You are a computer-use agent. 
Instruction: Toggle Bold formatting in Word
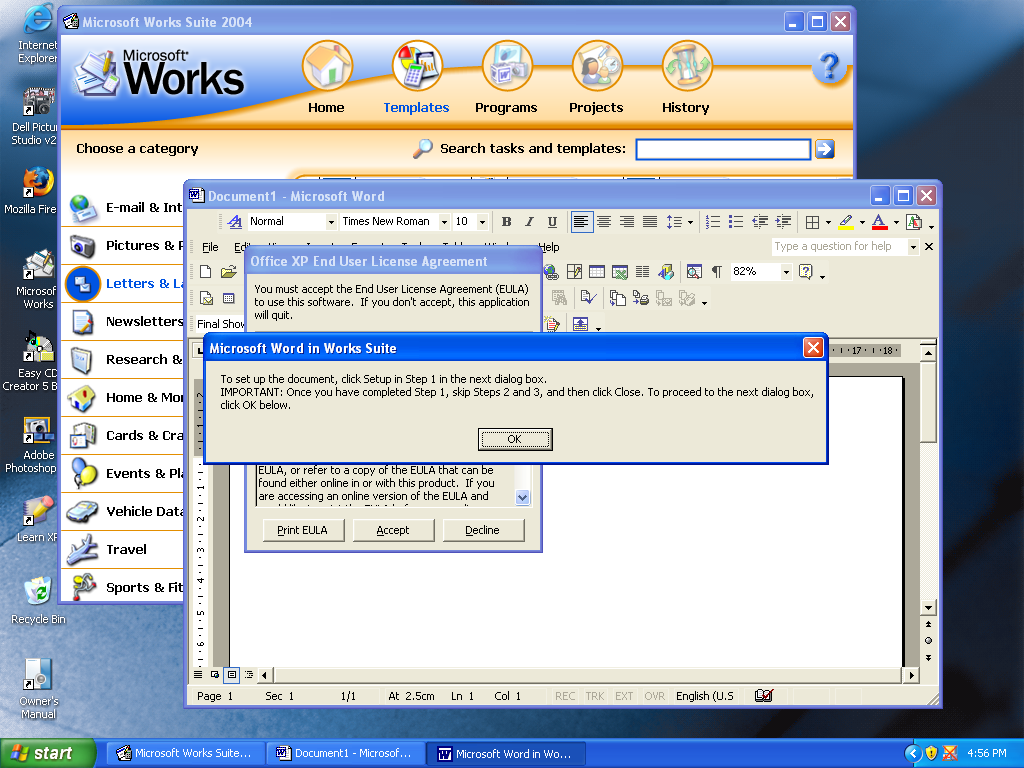tap(506, 222)
